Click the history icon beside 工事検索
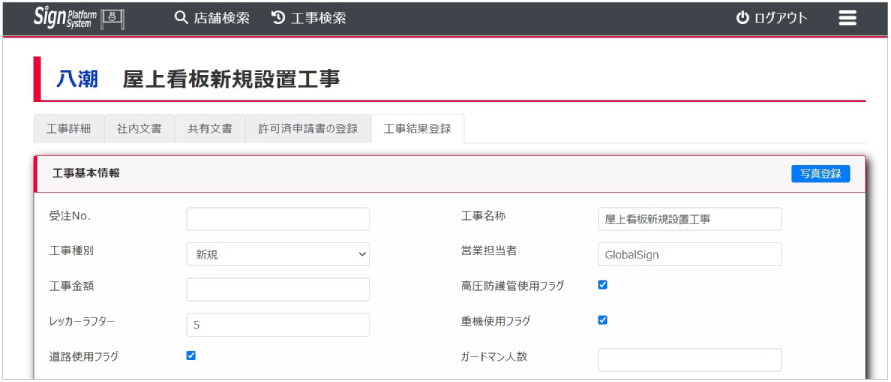Screen dimensions: 891x382 pyautogui.click(x=278, y=18)
